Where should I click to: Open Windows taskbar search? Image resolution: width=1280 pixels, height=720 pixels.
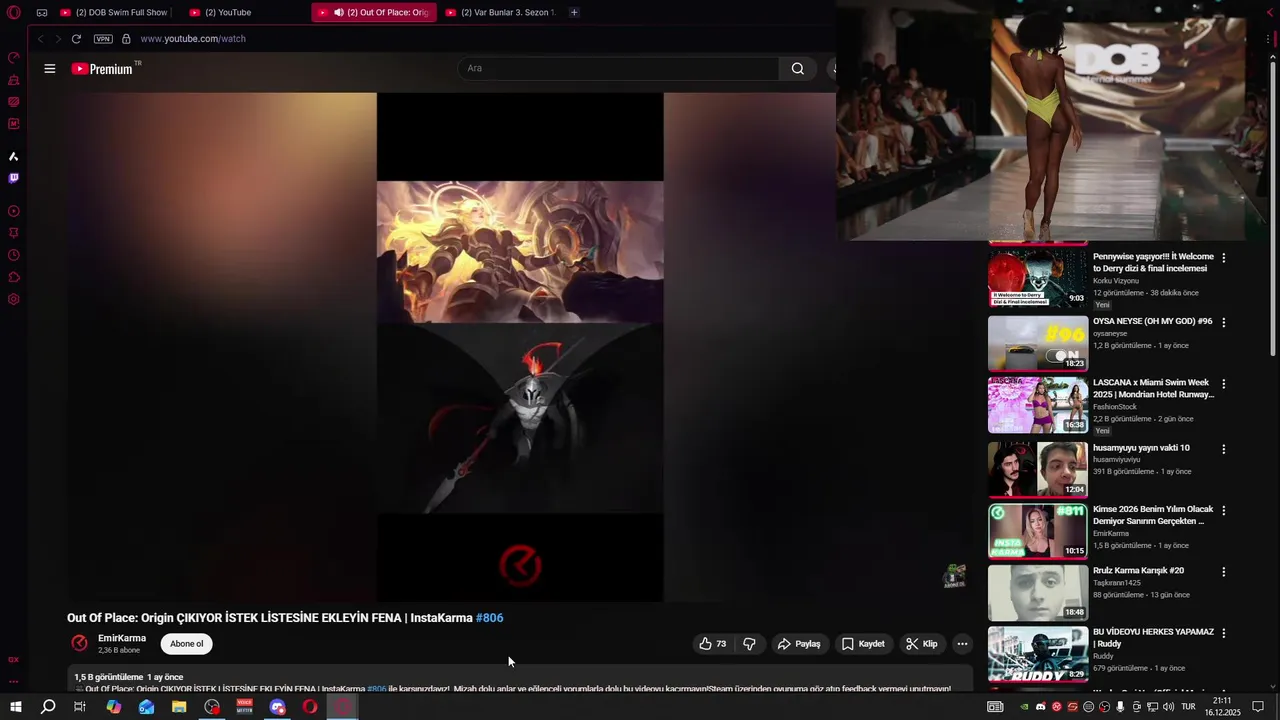pos(48,707)
